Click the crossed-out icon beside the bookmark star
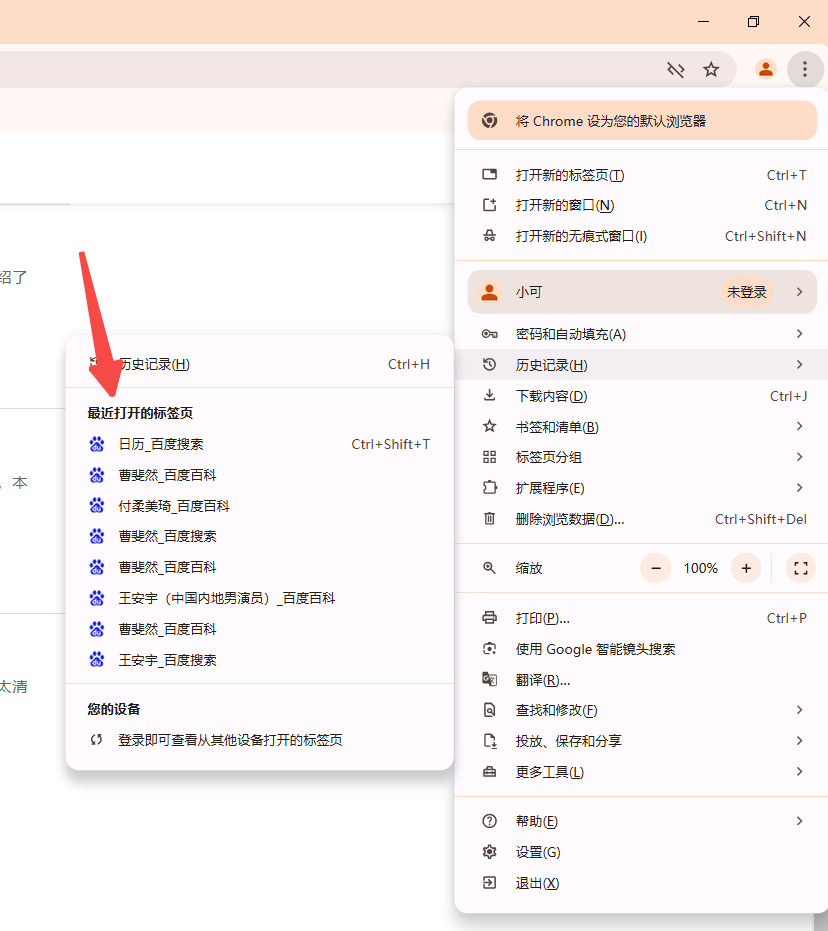Screen dimensions: 828x931 [x=675, y=69]
